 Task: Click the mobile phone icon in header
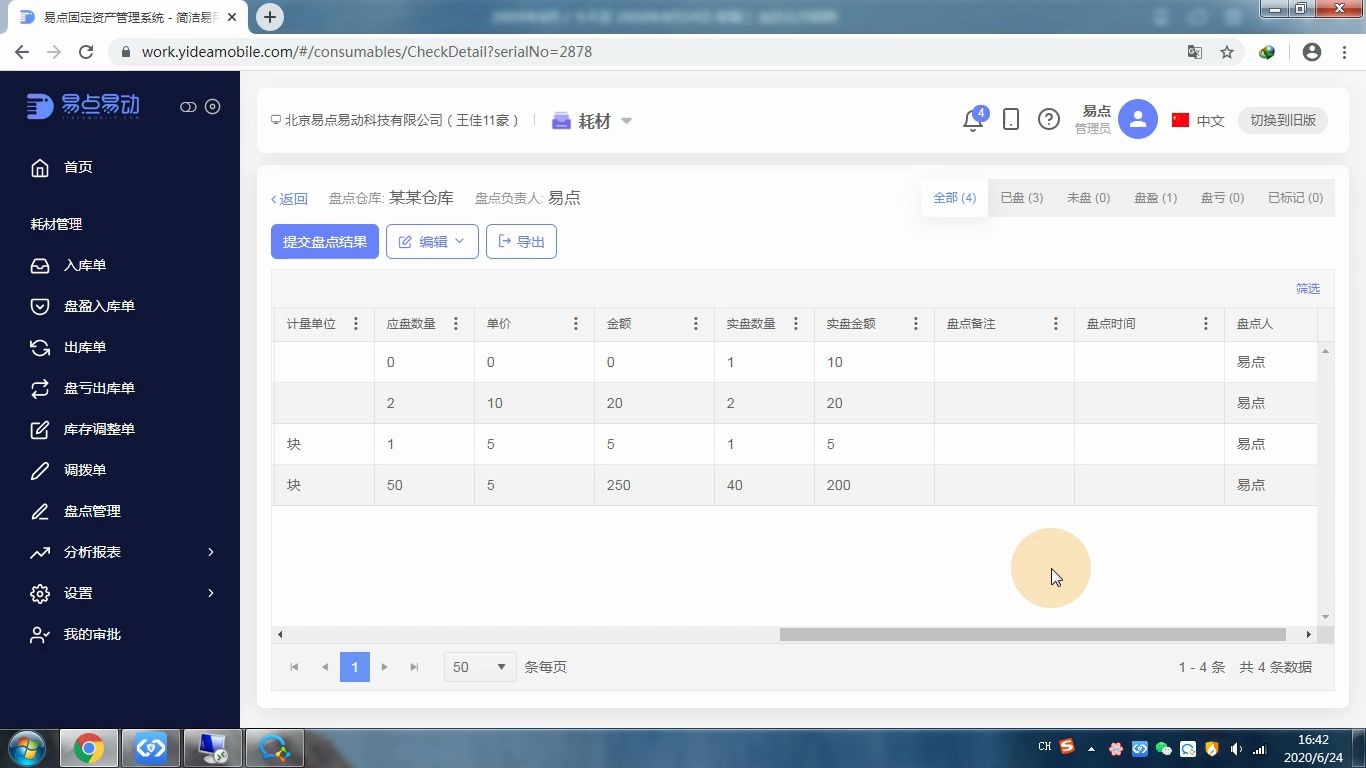point(1011,120)
